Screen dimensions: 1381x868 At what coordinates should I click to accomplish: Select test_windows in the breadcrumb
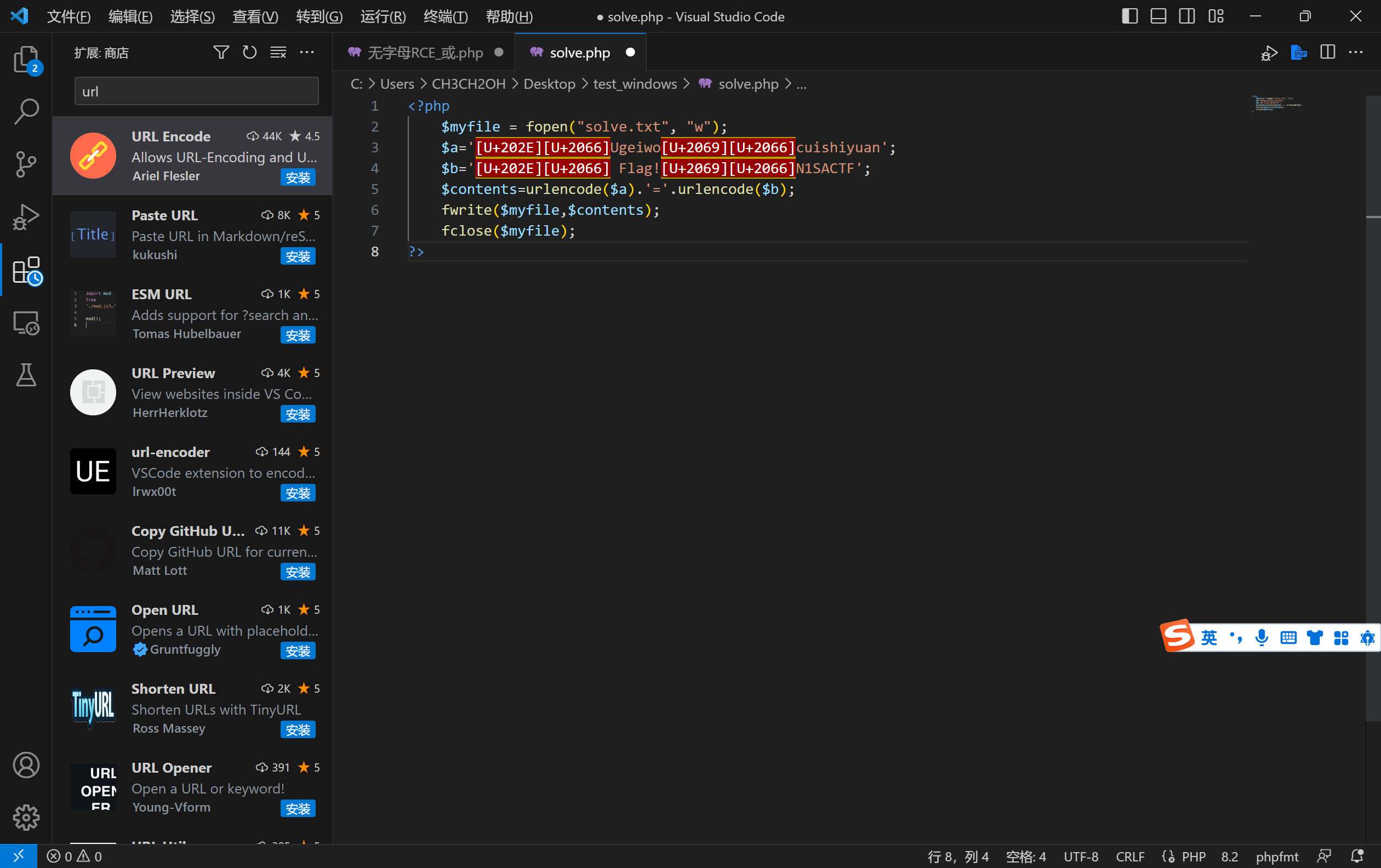(x=635, y=84)
